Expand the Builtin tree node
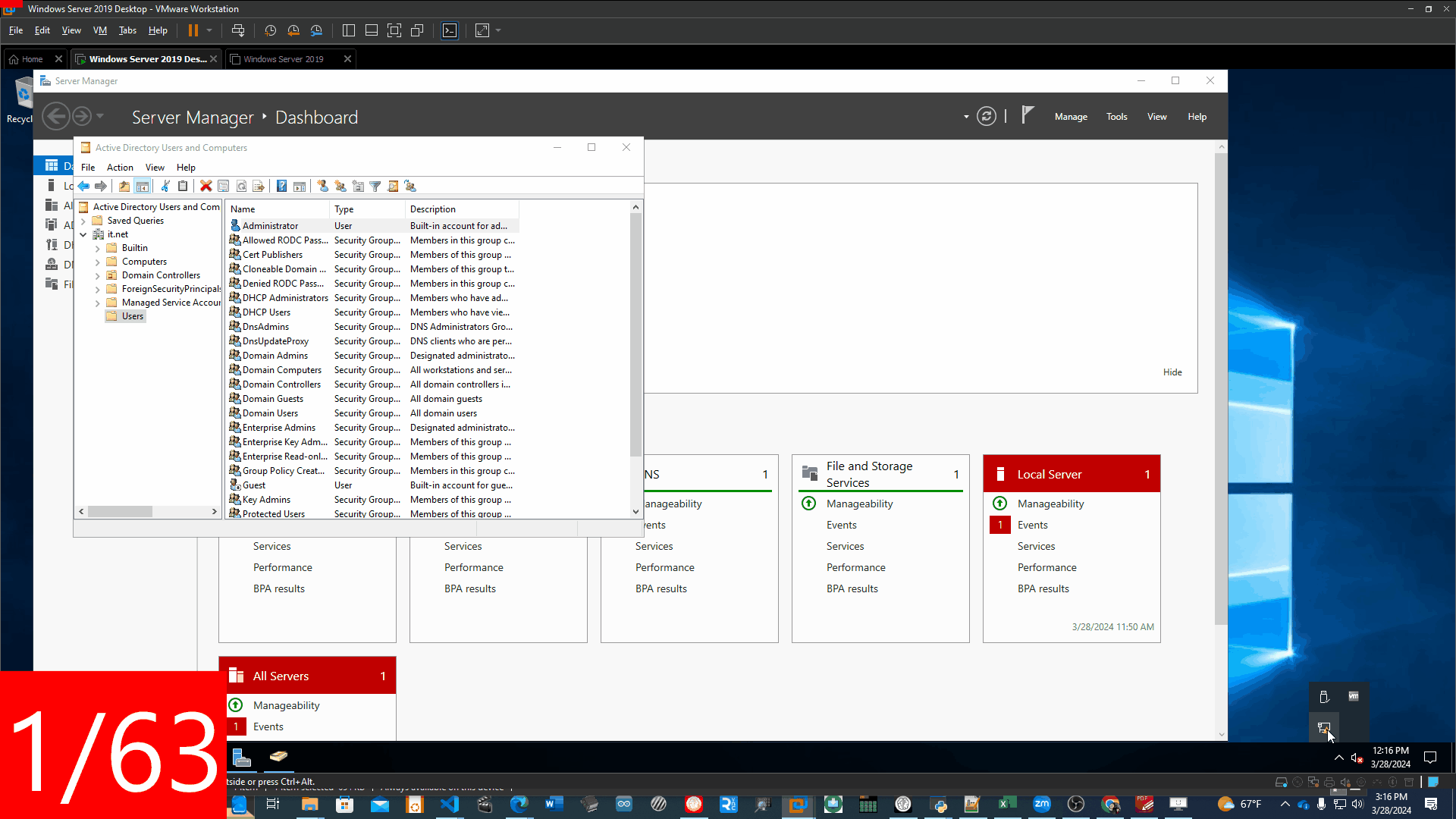This screenshot has height=819, width=1456. 97,248
